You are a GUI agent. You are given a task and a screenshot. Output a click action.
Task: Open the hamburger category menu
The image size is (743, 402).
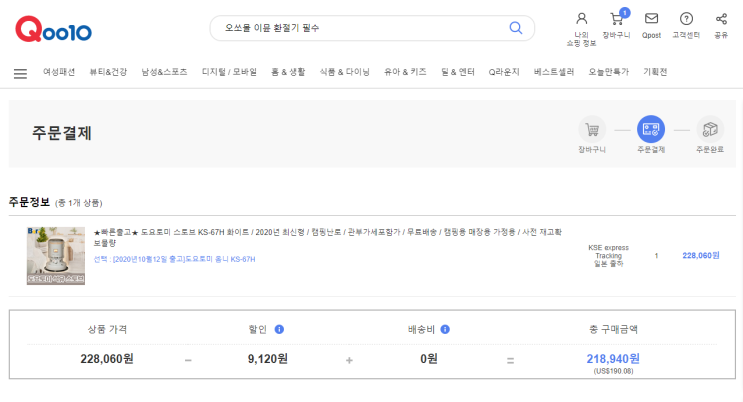tap(20, 73)
